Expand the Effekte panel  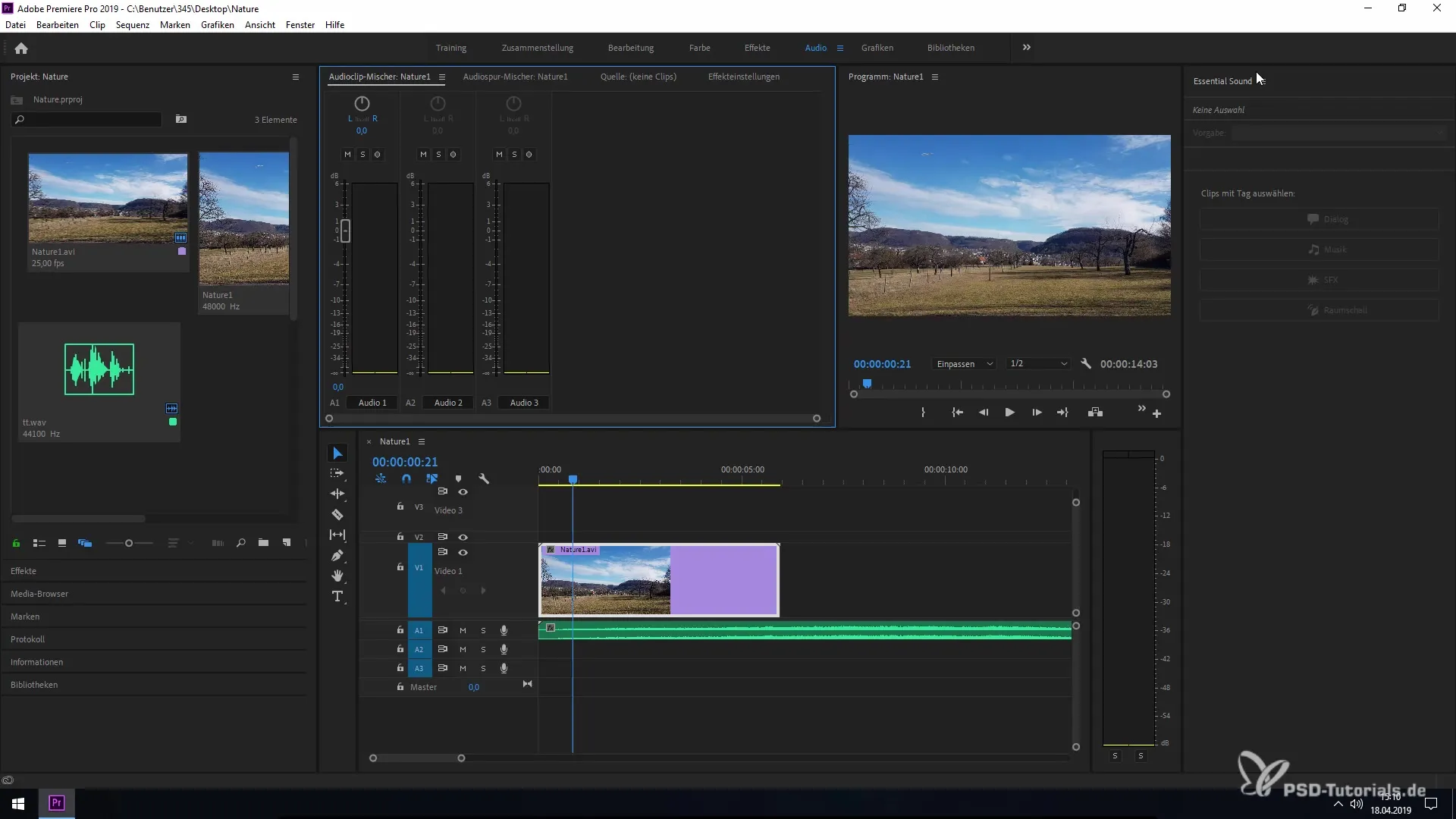tap(24, 571)
